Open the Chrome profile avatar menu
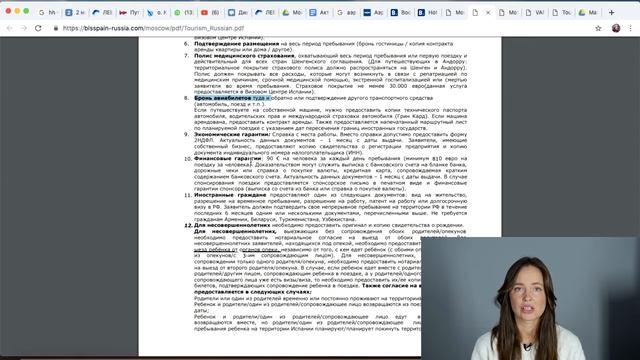640x360 pixels. (x=616, y=28)
